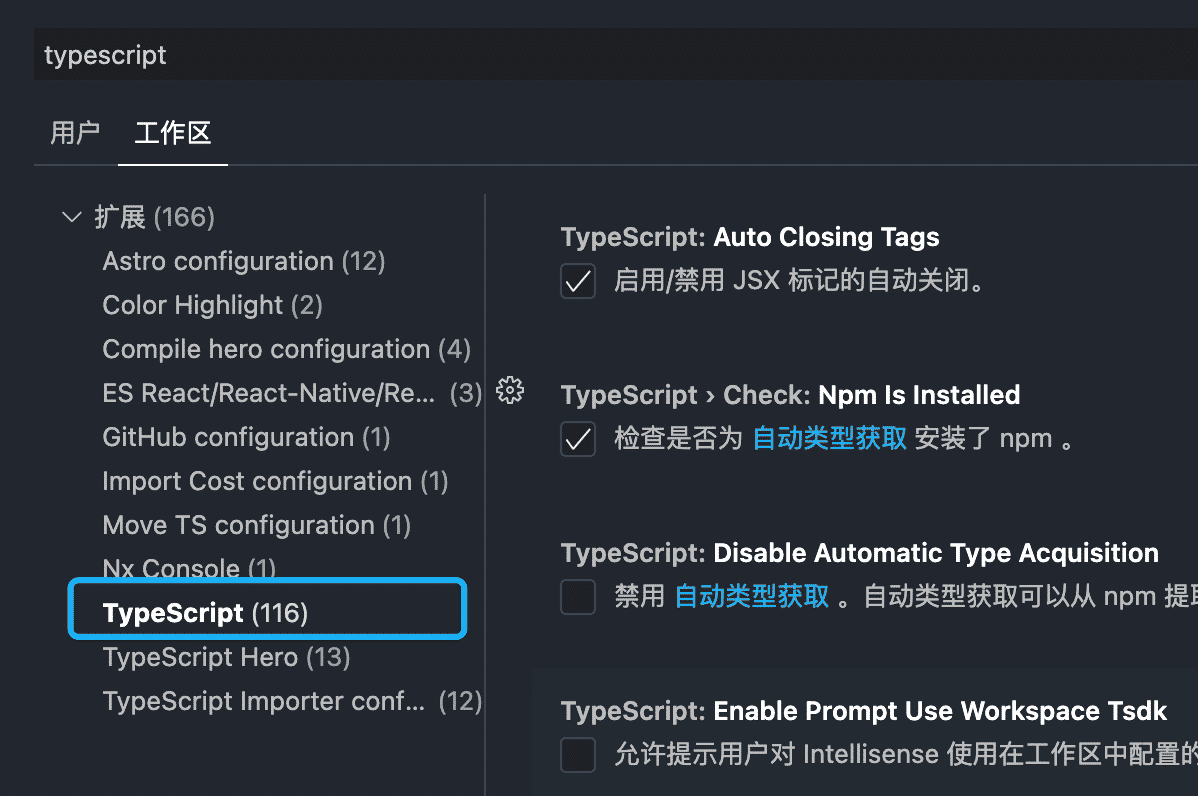Screen dimensions: 1198x796
Task: Select the 工作区 settings tab
Action: click(173, 133)
